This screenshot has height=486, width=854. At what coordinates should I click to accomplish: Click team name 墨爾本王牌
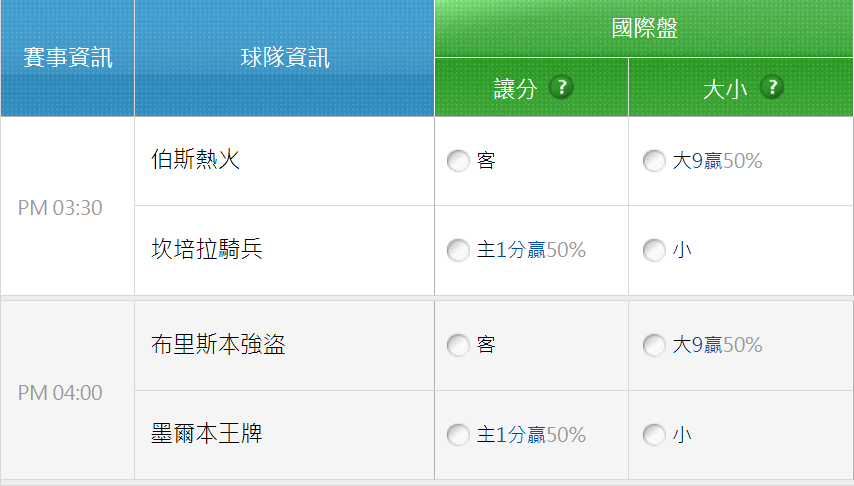click(x=207, y=434)
